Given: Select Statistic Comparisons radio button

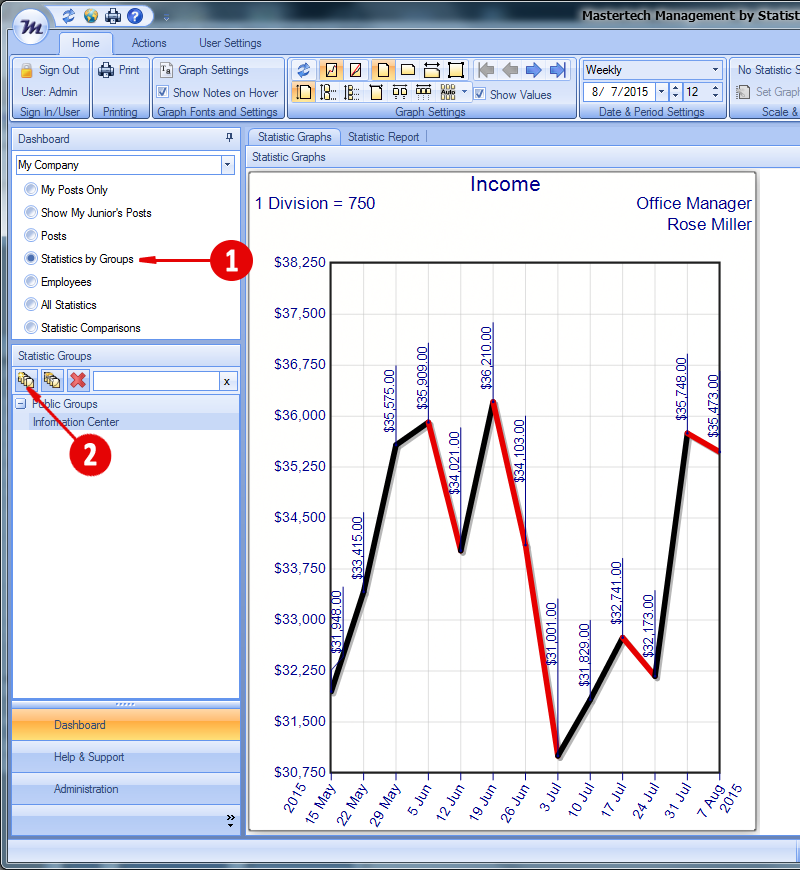Looking at the screenshot, I should pyautogui.click(x=31, y=327).
